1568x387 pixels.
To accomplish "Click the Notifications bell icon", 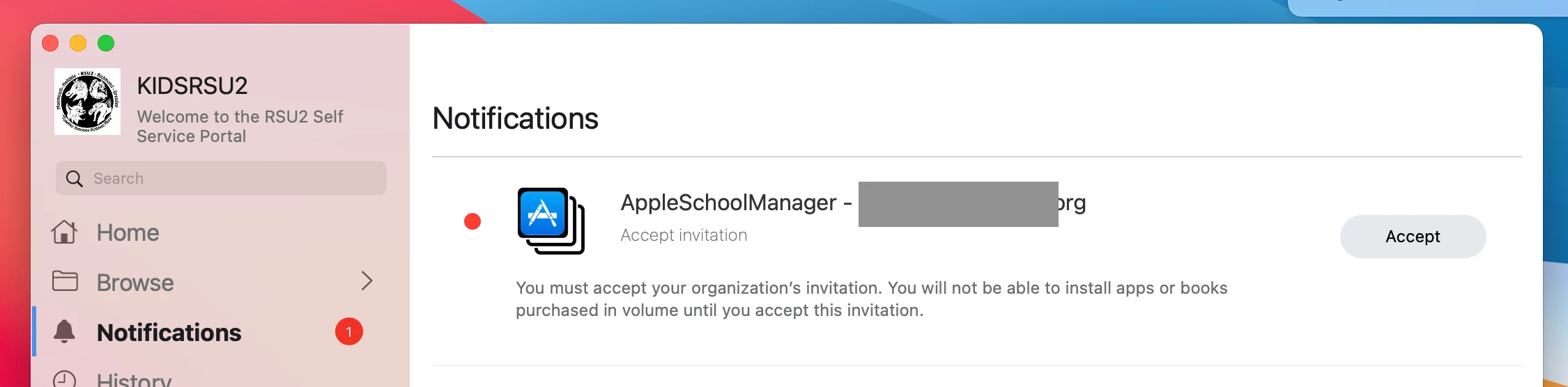I will click(64, 331).
